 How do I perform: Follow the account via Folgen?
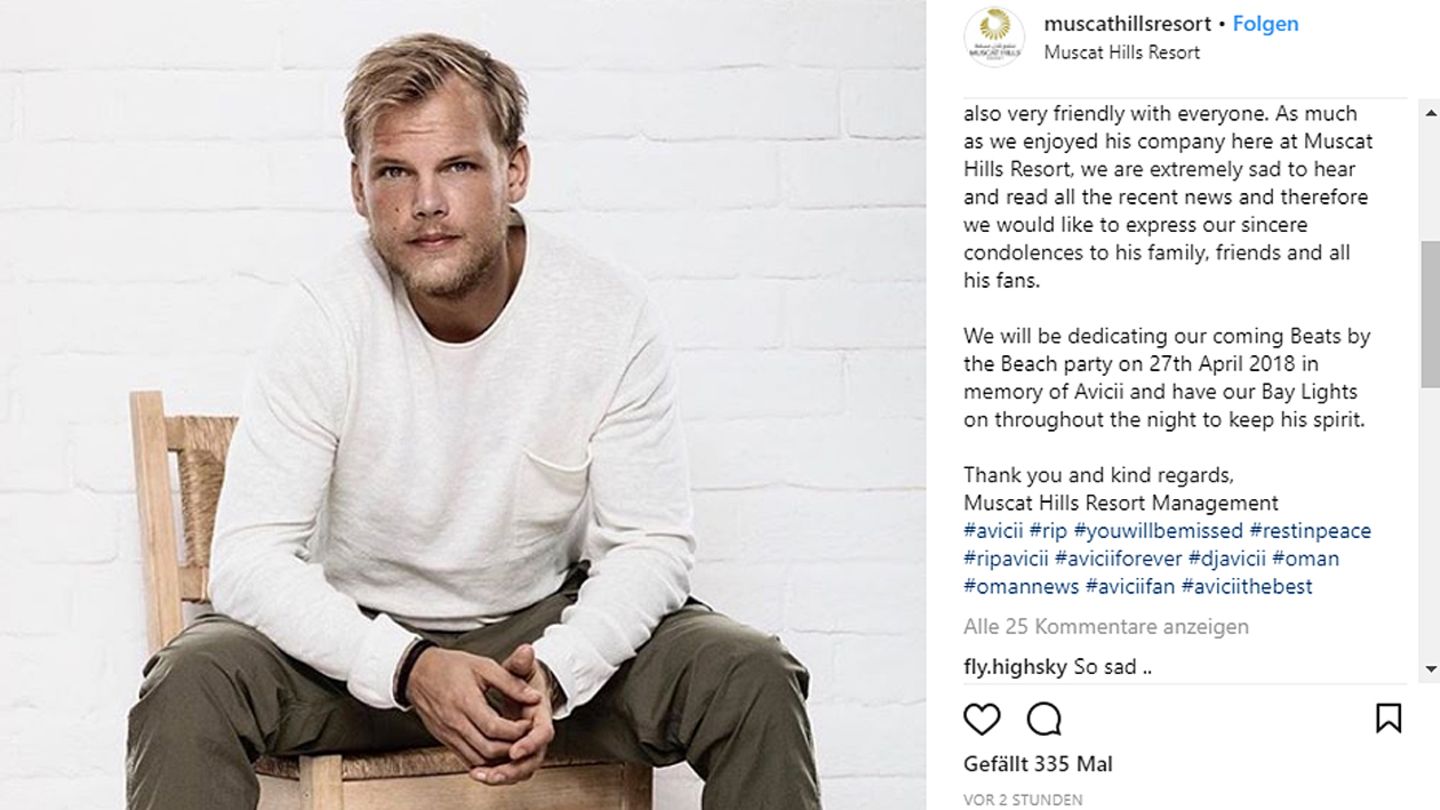(1265, 24)
